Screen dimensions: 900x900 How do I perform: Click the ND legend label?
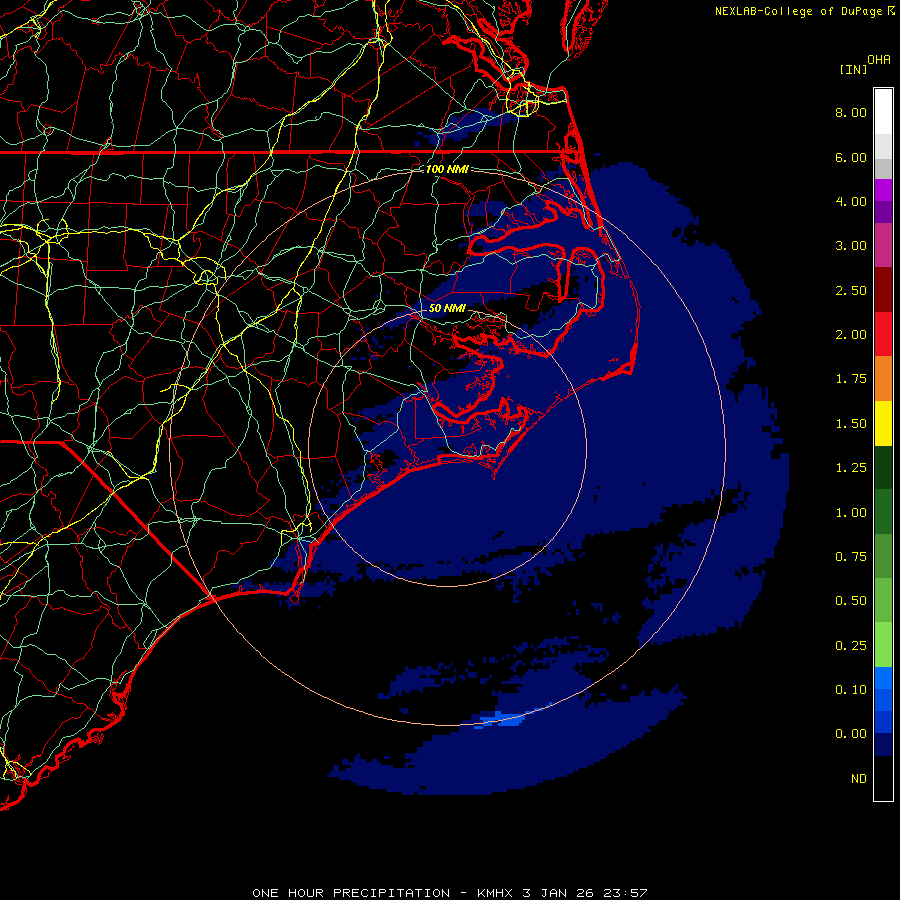pyautogui.click(x=859, y=779)
